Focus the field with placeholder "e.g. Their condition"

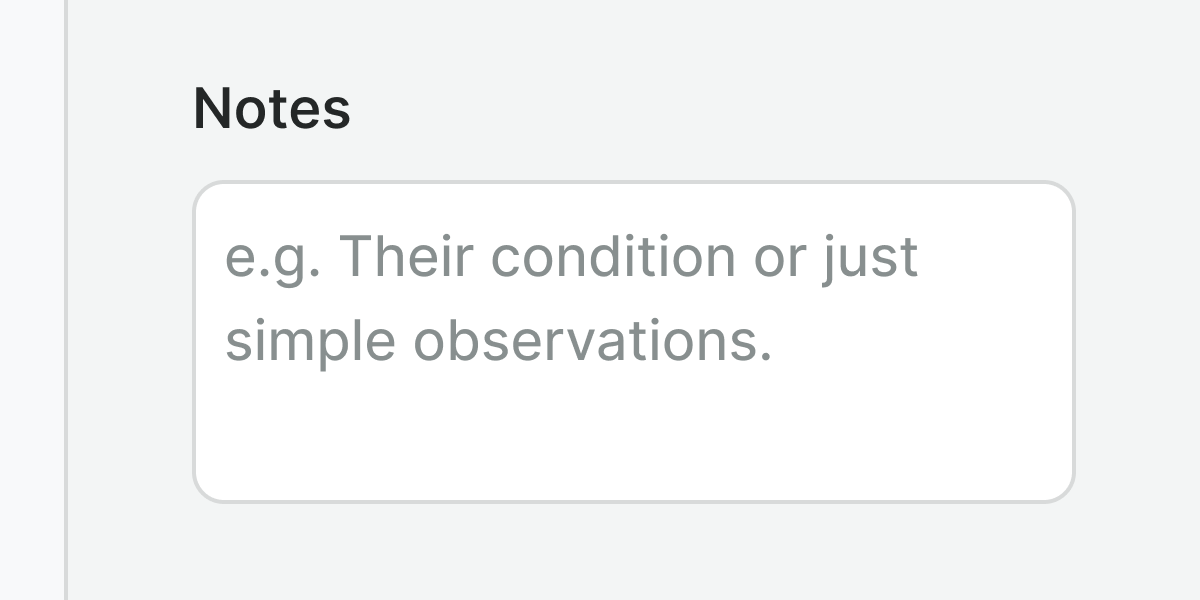[x=633, y=300]
